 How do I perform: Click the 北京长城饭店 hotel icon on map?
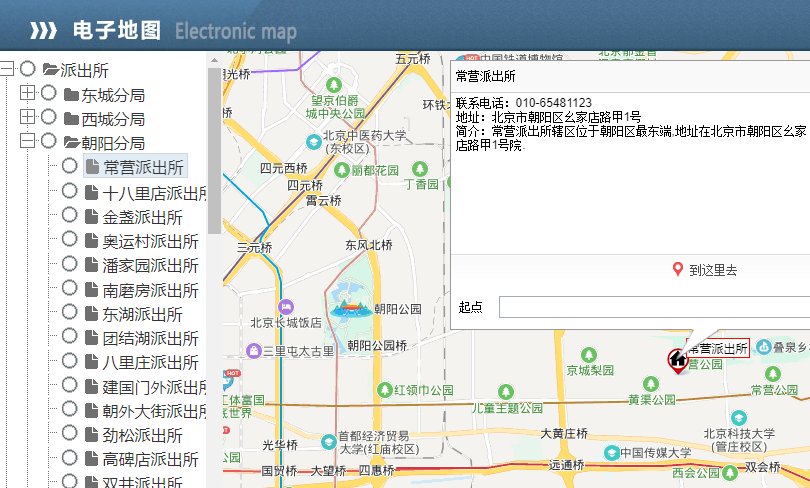pyautogui.click(x=286, y=307)
